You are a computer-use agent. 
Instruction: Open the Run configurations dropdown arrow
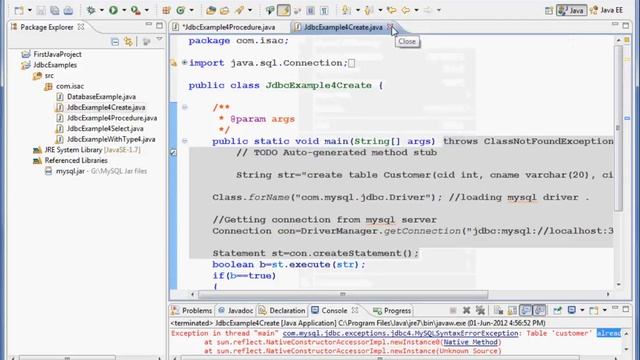click(124, 10)
